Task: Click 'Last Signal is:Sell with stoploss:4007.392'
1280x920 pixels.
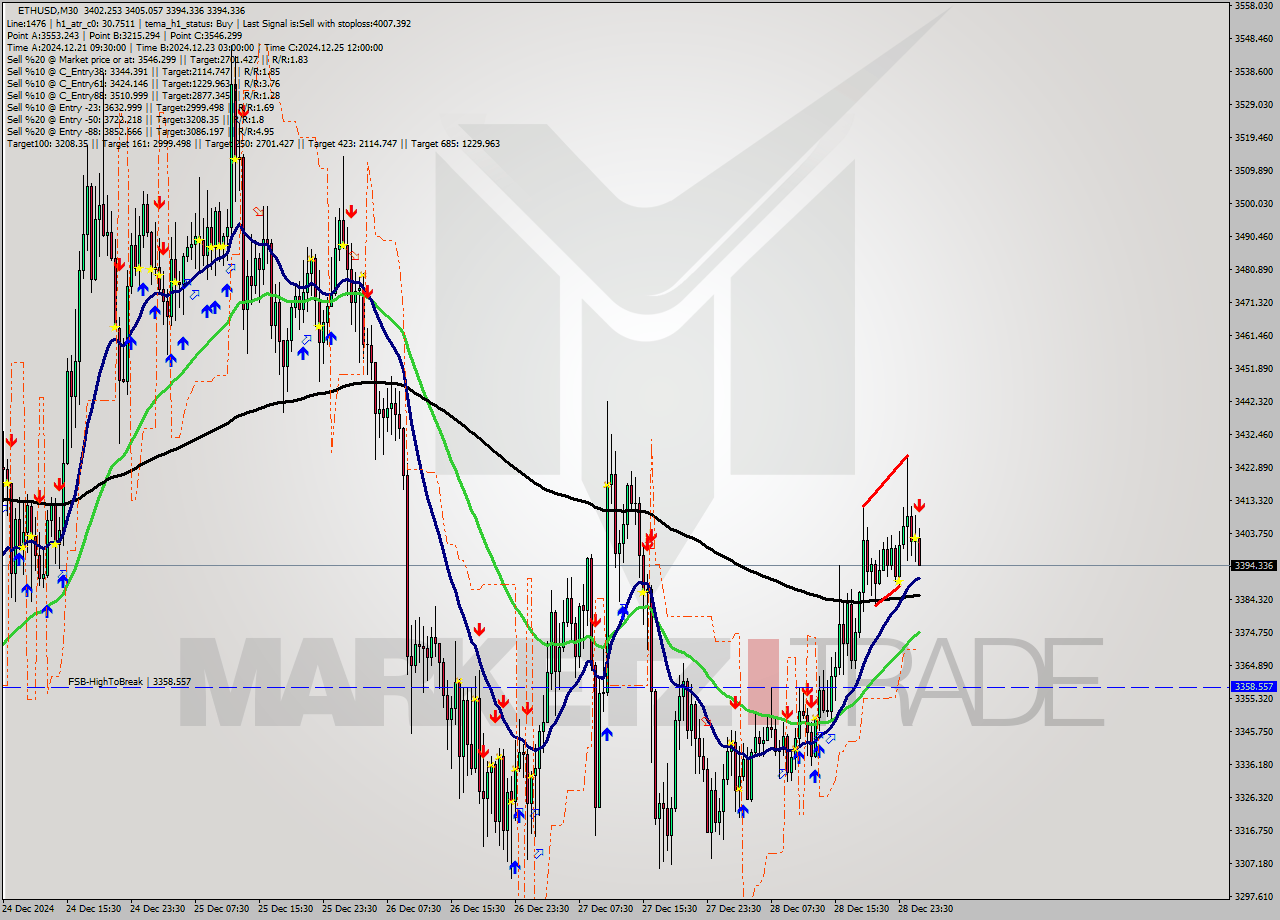Action: click(328, 23)
